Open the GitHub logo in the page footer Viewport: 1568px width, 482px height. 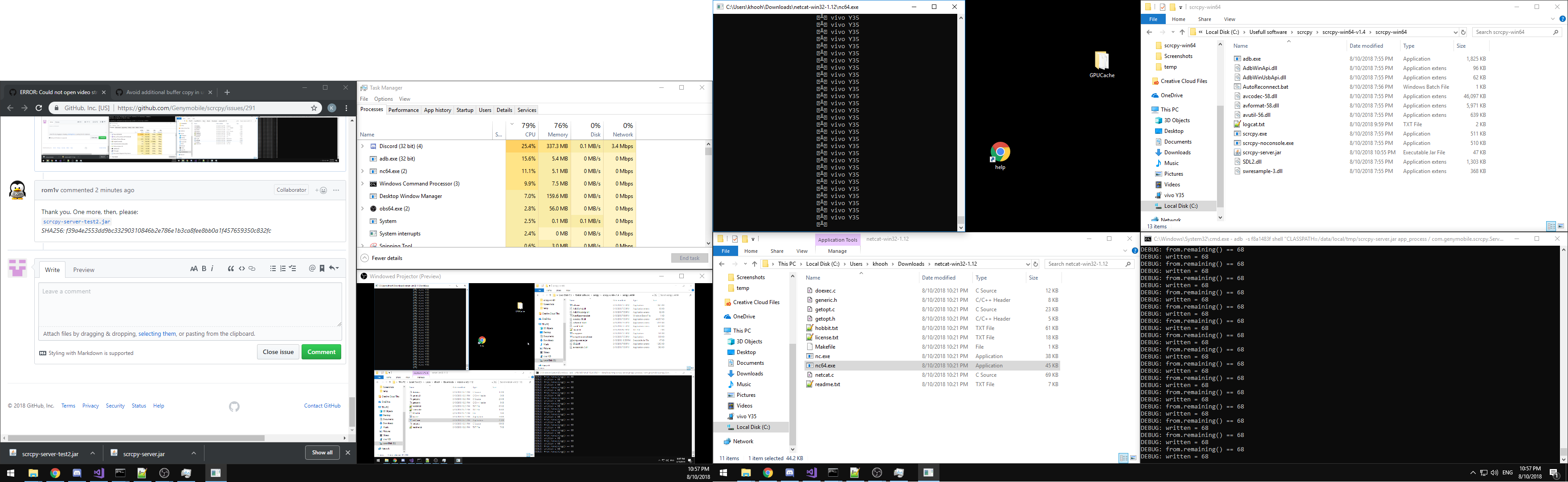pyautogui.click(x=234, y=407)
